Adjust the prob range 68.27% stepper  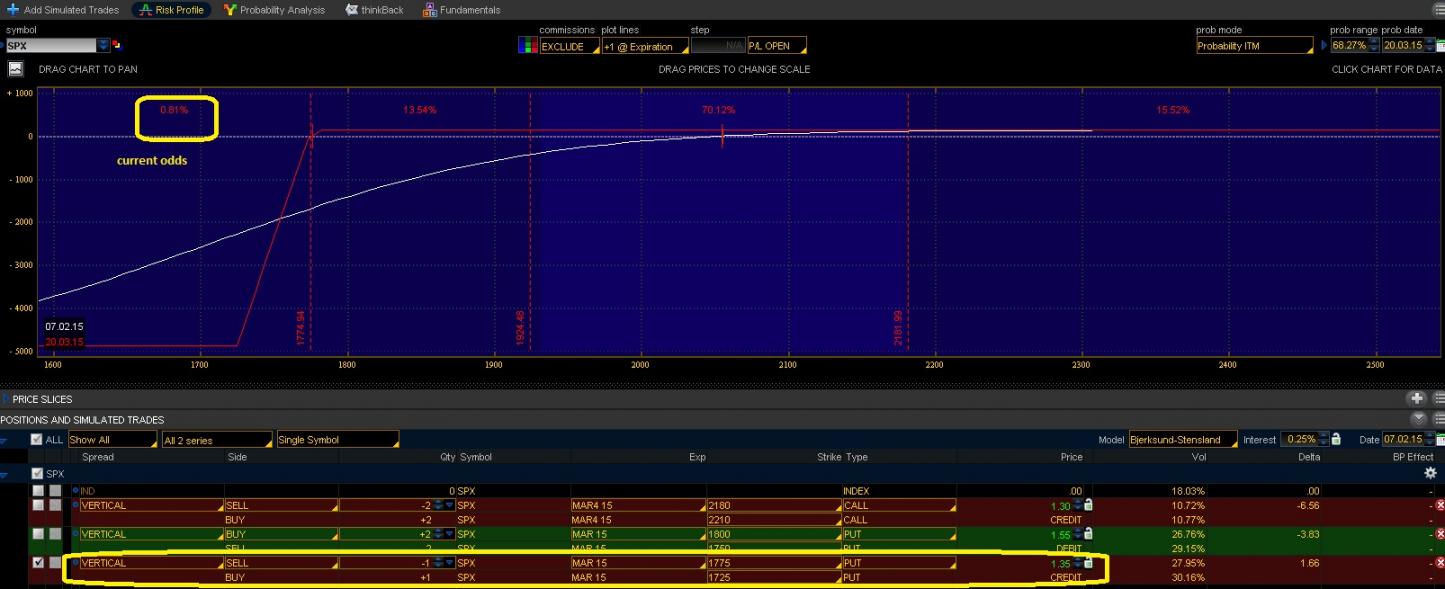(x=1374, y=46)
